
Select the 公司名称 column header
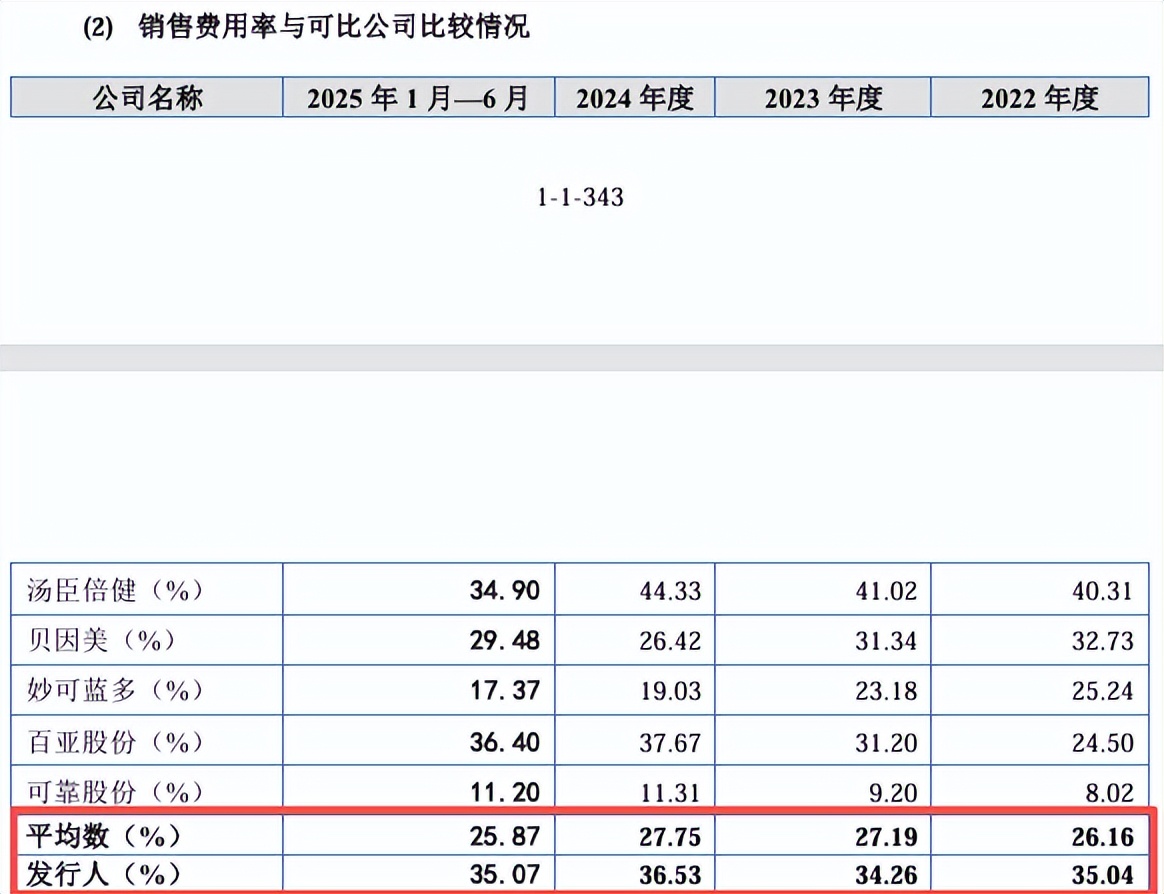tap(147, 98)
